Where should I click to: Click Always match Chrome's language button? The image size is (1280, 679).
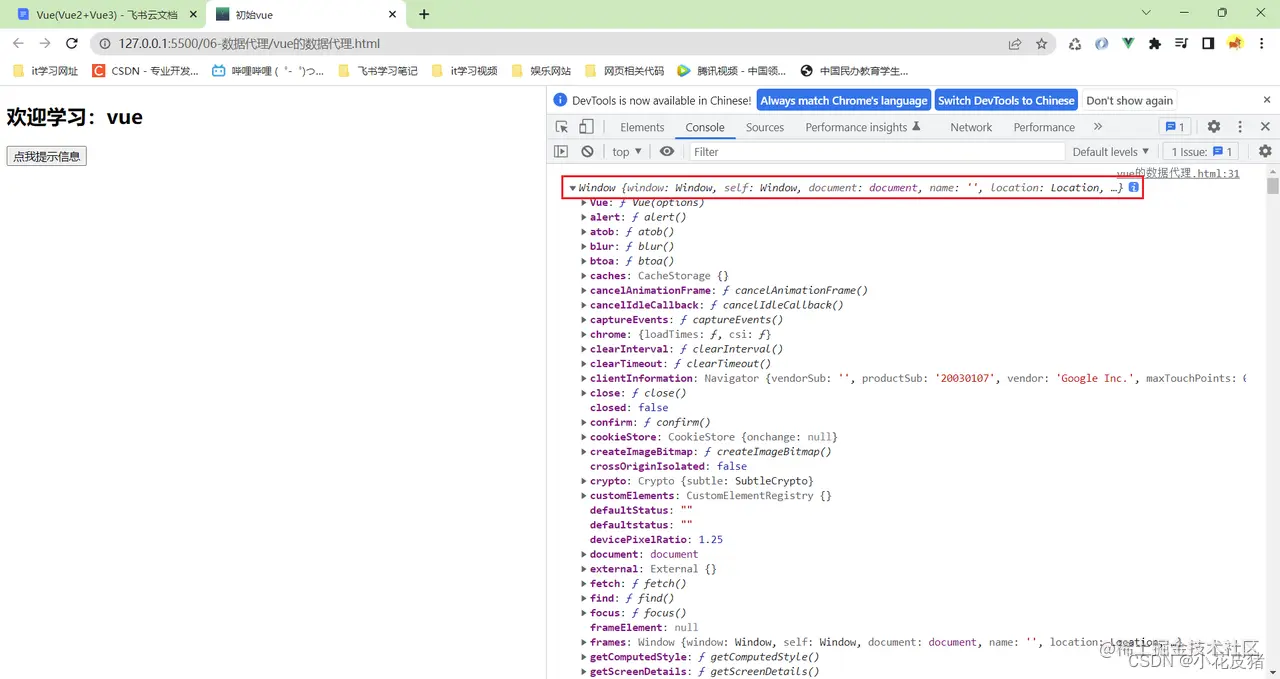coord(843,100)
